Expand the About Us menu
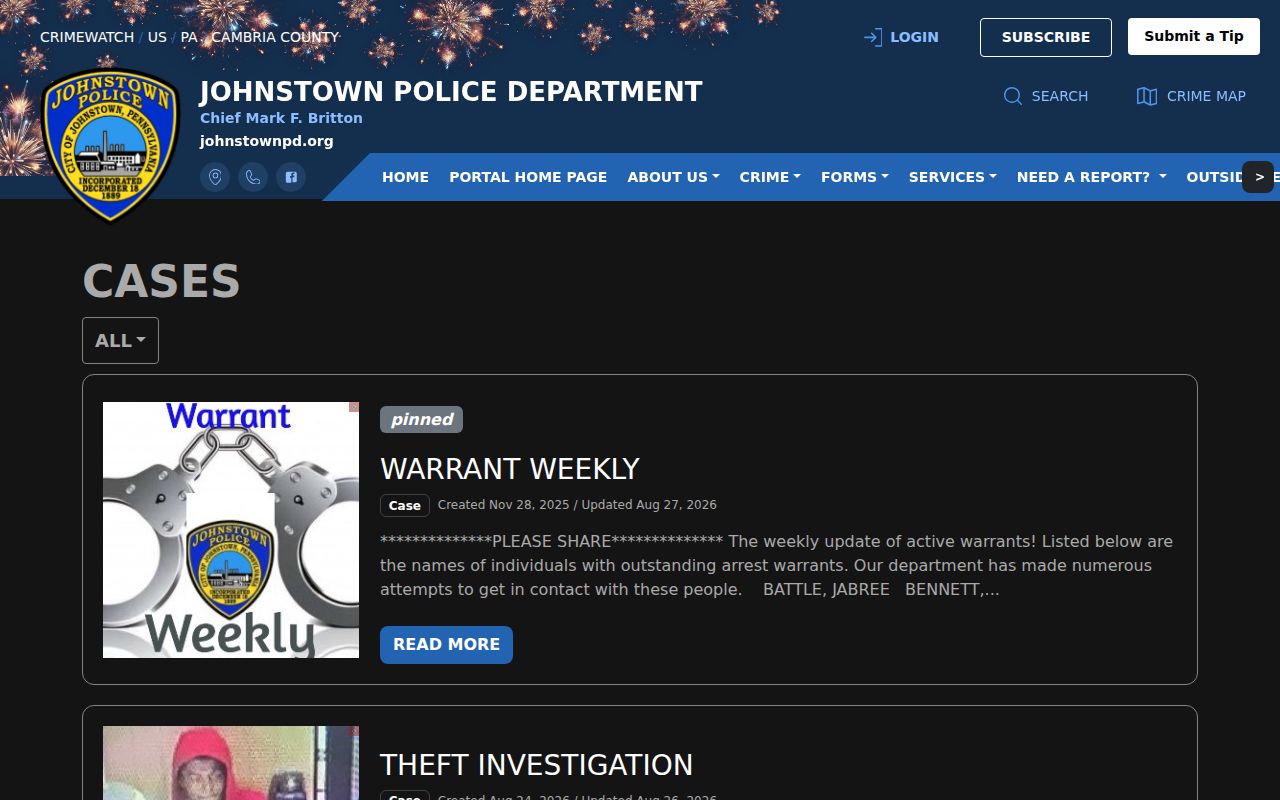Image resolution: width=1280 pixels, height=800 pixels. pyautogui.click(x=673, y=177)
